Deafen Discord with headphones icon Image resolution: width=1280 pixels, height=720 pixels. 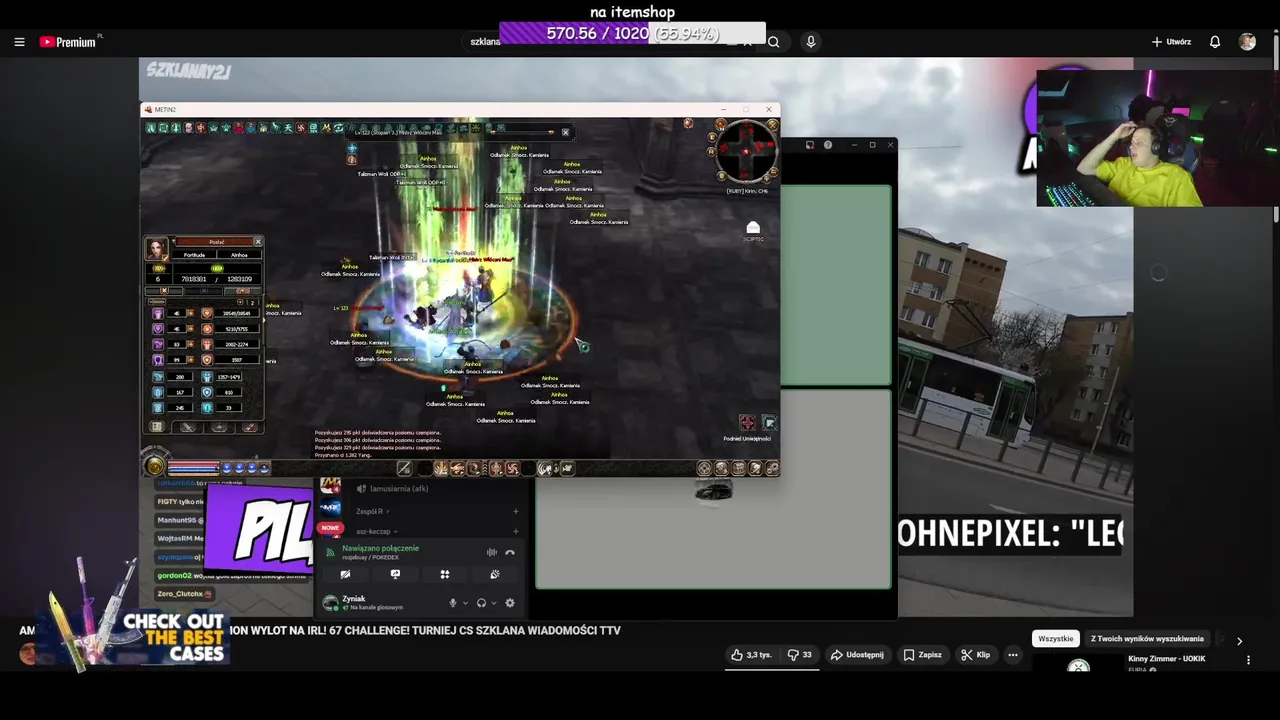point(481,603)
